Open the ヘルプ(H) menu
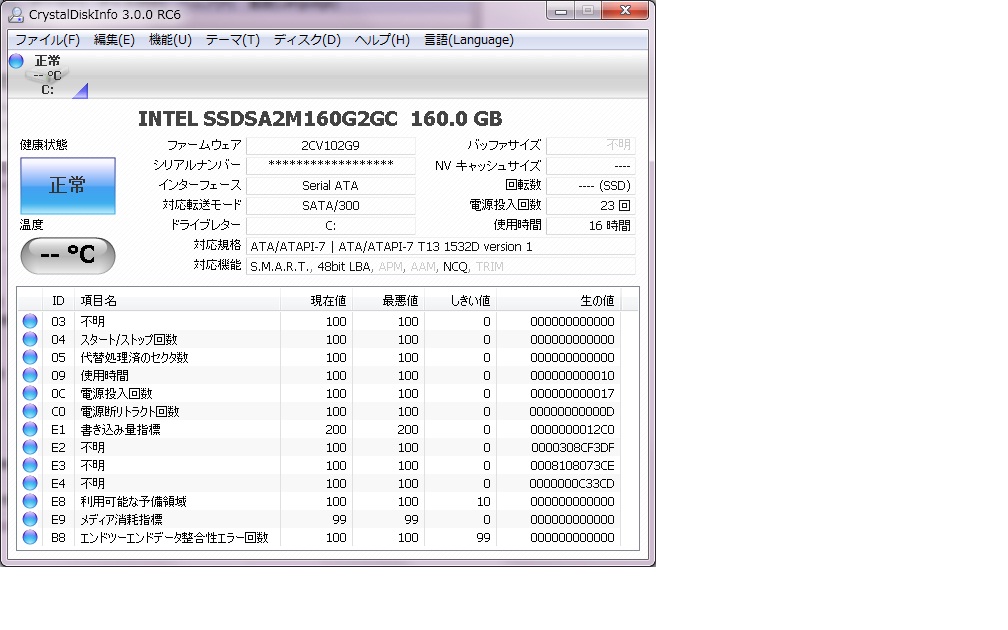 click(382, 40)
